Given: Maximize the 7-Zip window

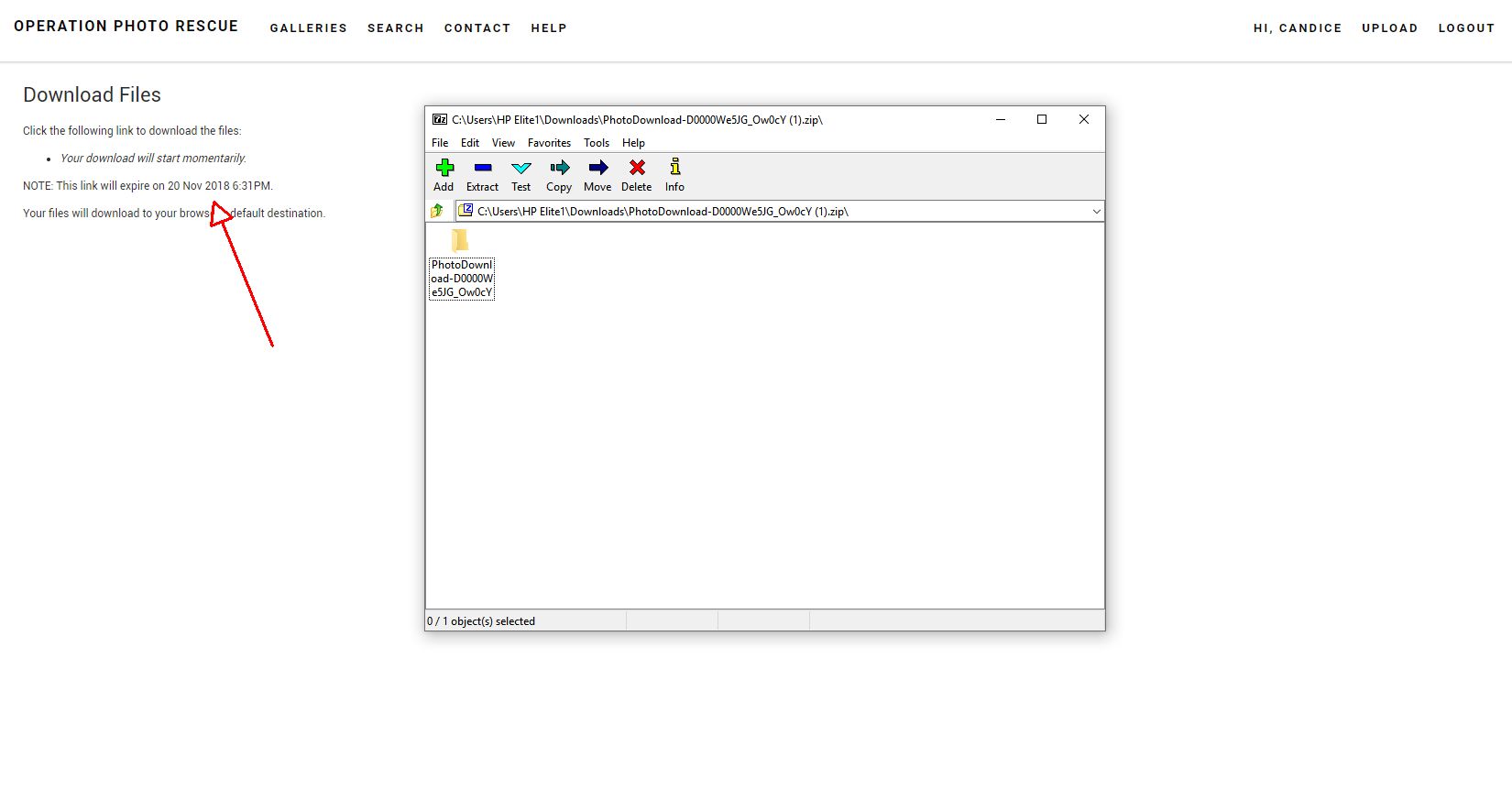Looking at the screenshot, I should coord(1042,119).
